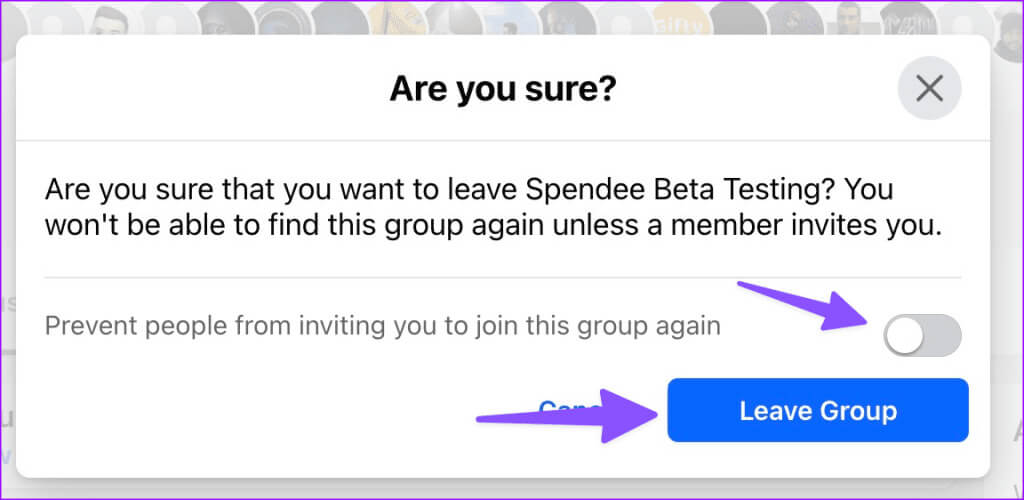Open the yellow jersey member avatar
The width and height of the screenshot is (1024, 500).
pos(396,18)
